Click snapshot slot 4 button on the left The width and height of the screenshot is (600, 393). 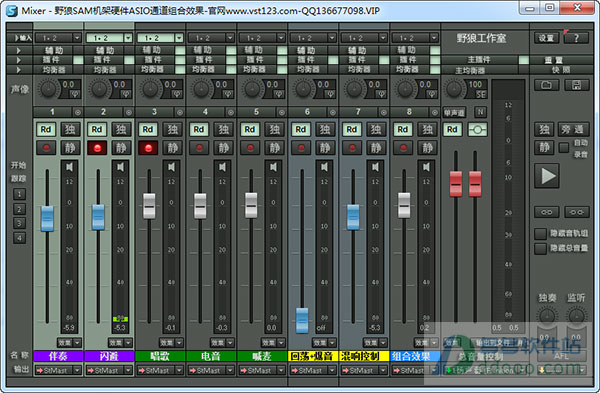20,238
